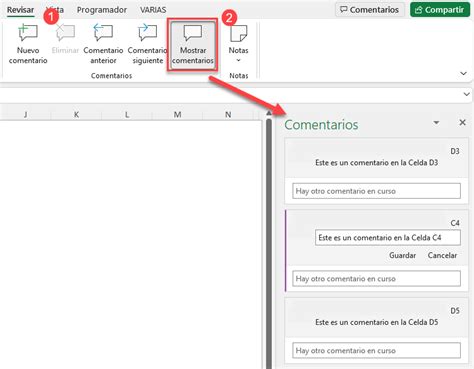Screen dimensions: 474x369
Task: Click the vertical scrollbar thumb
Action: tap(269, 243)
